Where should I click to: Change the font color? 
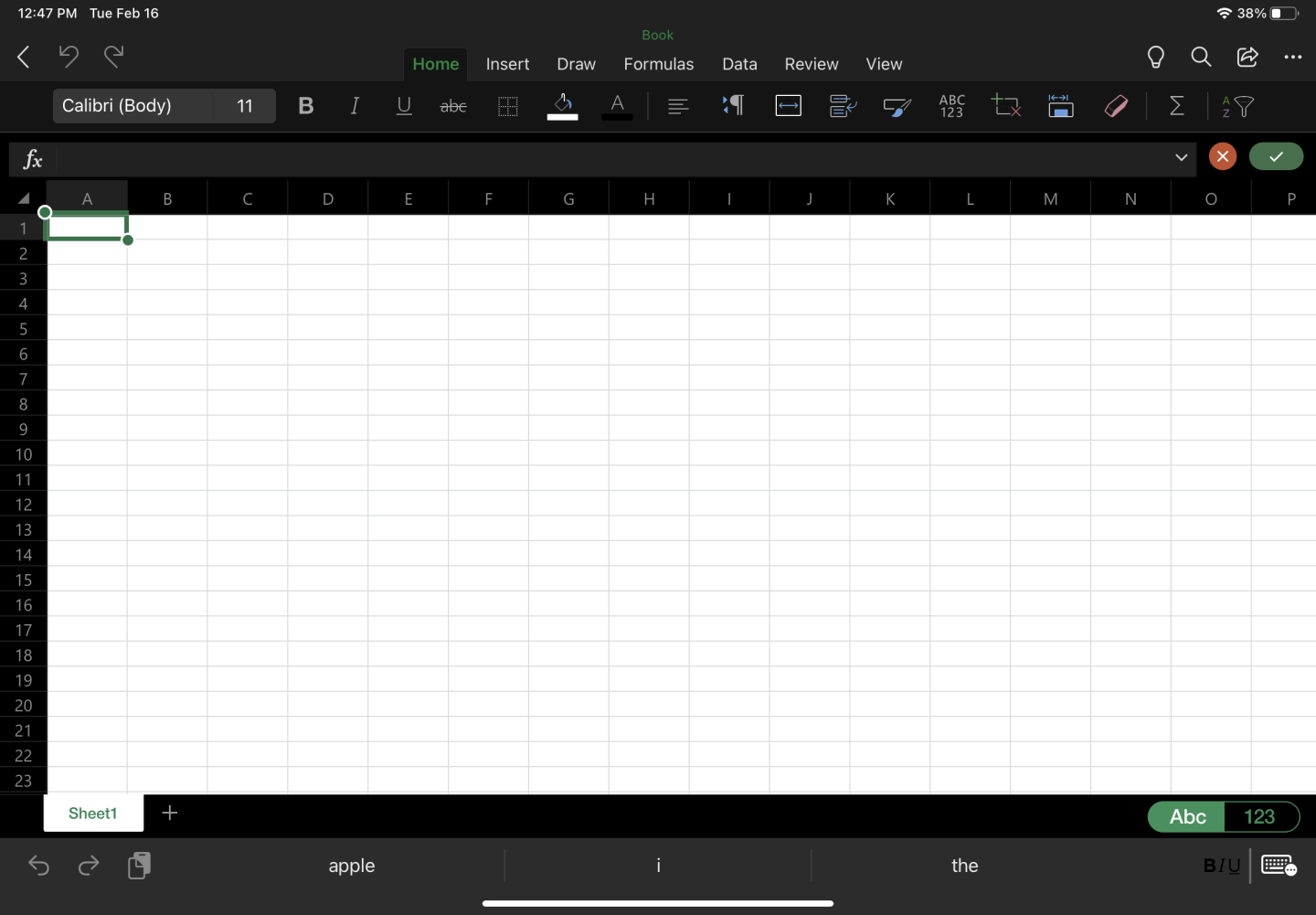[x=618, y=106]
